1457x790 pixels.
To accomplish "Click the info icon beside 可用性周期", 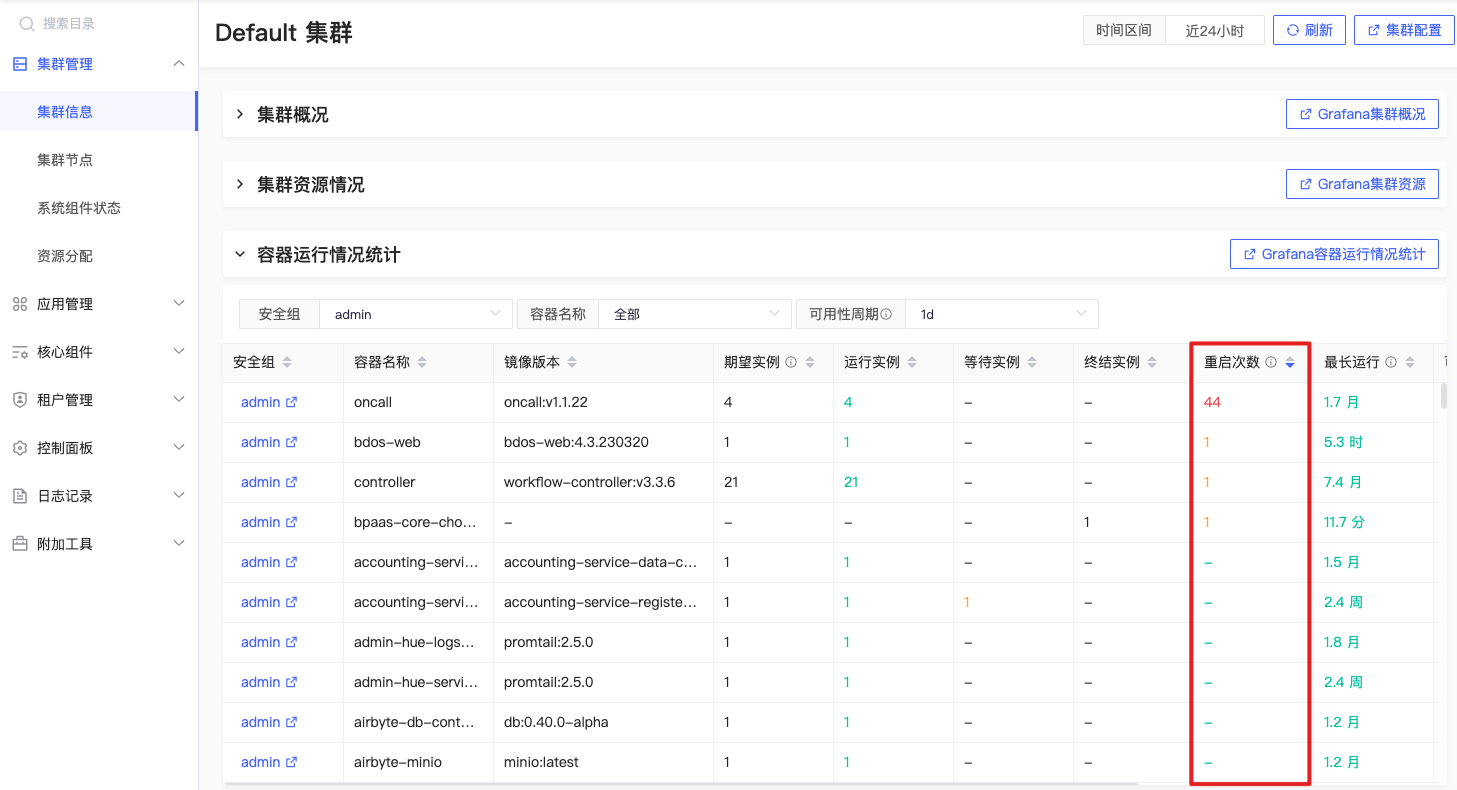I will pos(886,314).
